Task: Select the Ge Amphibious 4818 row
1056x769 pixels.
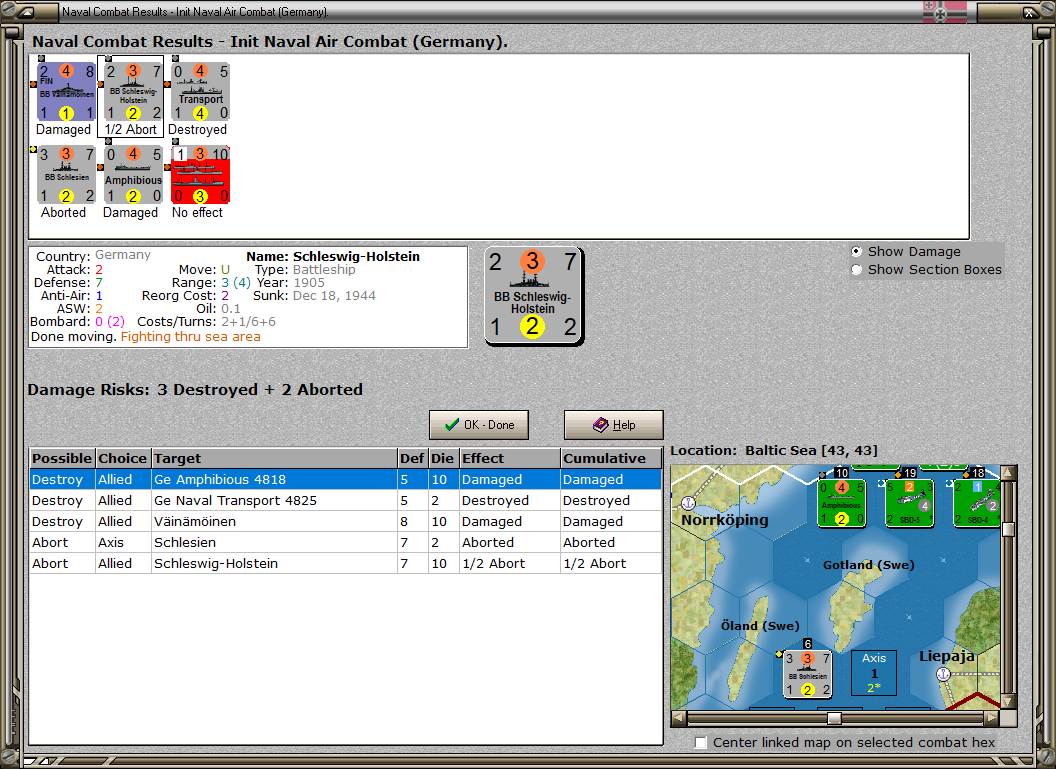Action: click(345, 479)
